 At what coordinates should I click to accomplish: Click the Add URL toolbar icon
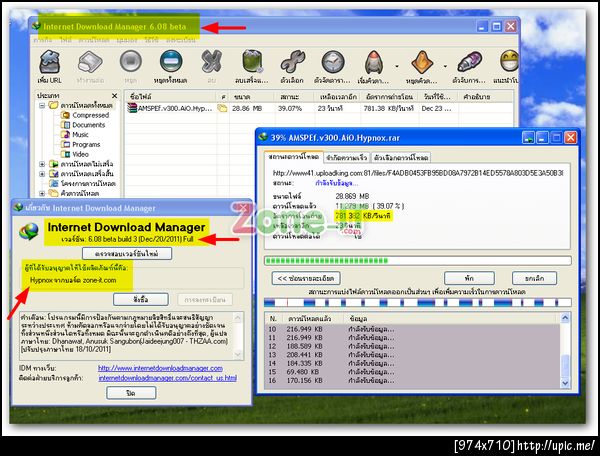point(50,62)
